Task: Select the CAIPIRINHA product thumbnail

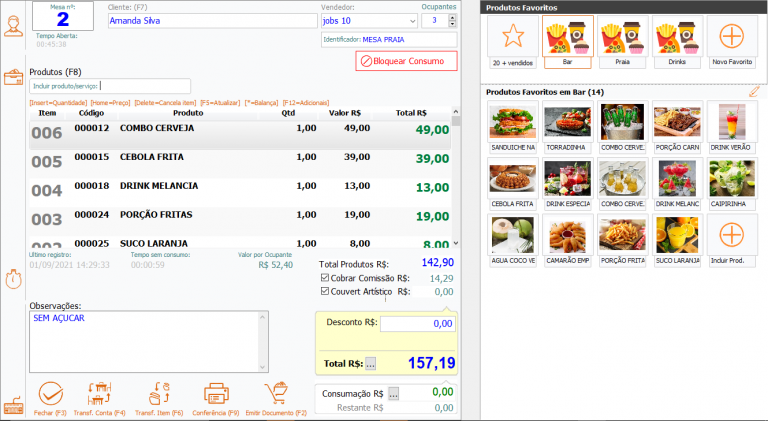Action: coord(732,179)
